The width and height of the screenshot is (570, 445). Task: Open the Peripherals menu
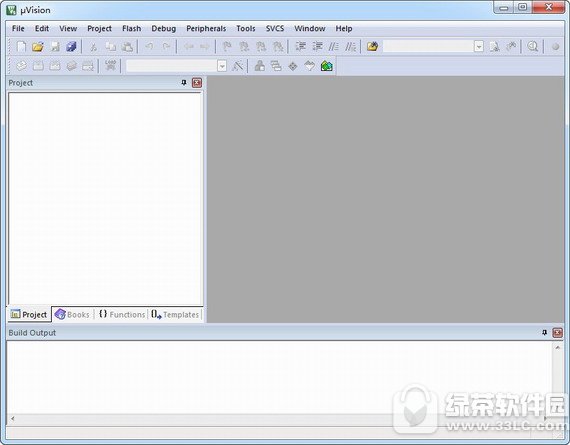coord(206,28)
